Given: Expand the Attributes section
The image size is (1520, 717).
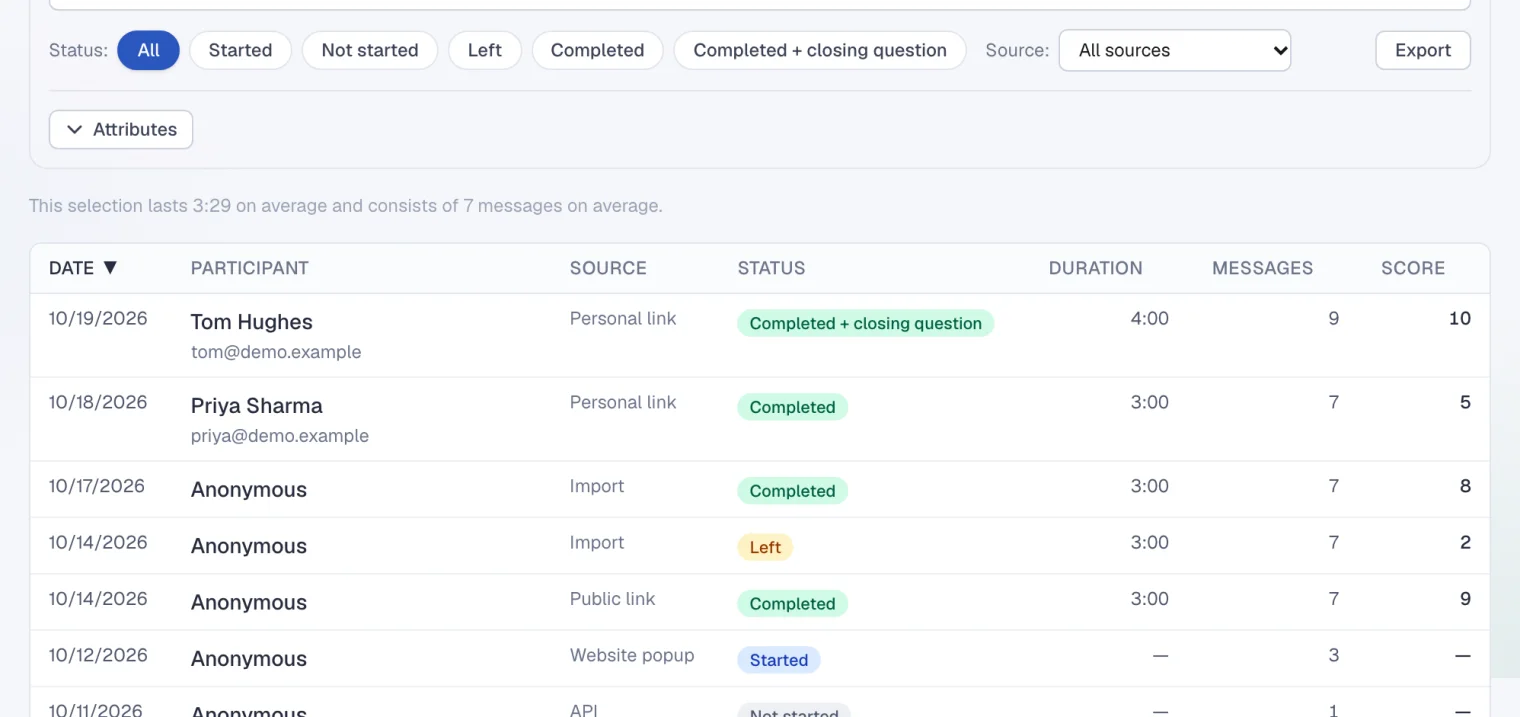Looking at the screenshot, I should [x=121, y=129].
